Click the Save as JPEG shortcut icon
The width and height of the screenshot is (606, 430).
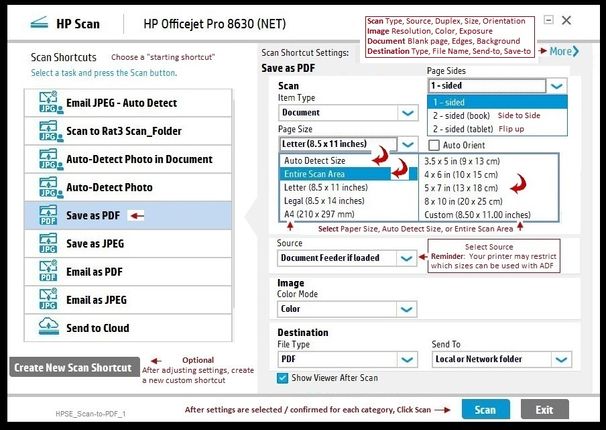48,243
